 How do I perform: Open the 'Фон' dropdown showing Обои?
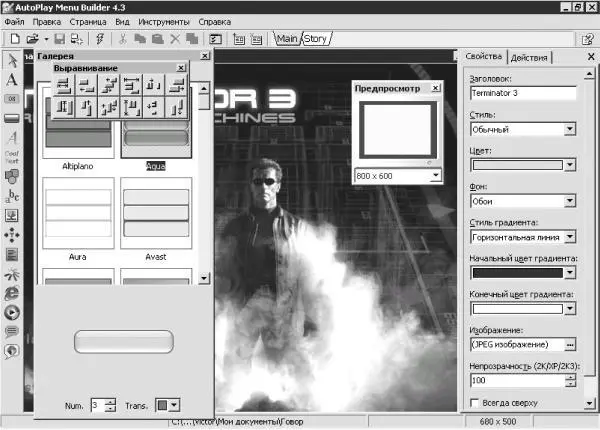click(x=569, y=201)
